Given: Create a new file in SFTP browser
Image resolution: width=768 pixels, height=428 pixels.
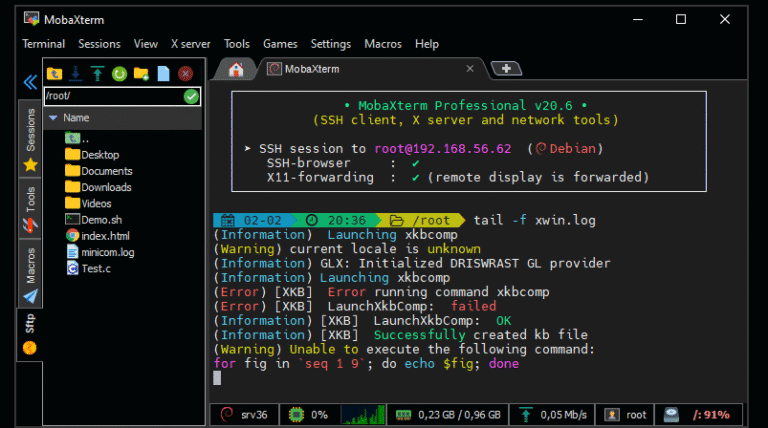Looking at the screenshot, I should pos(163,73).
